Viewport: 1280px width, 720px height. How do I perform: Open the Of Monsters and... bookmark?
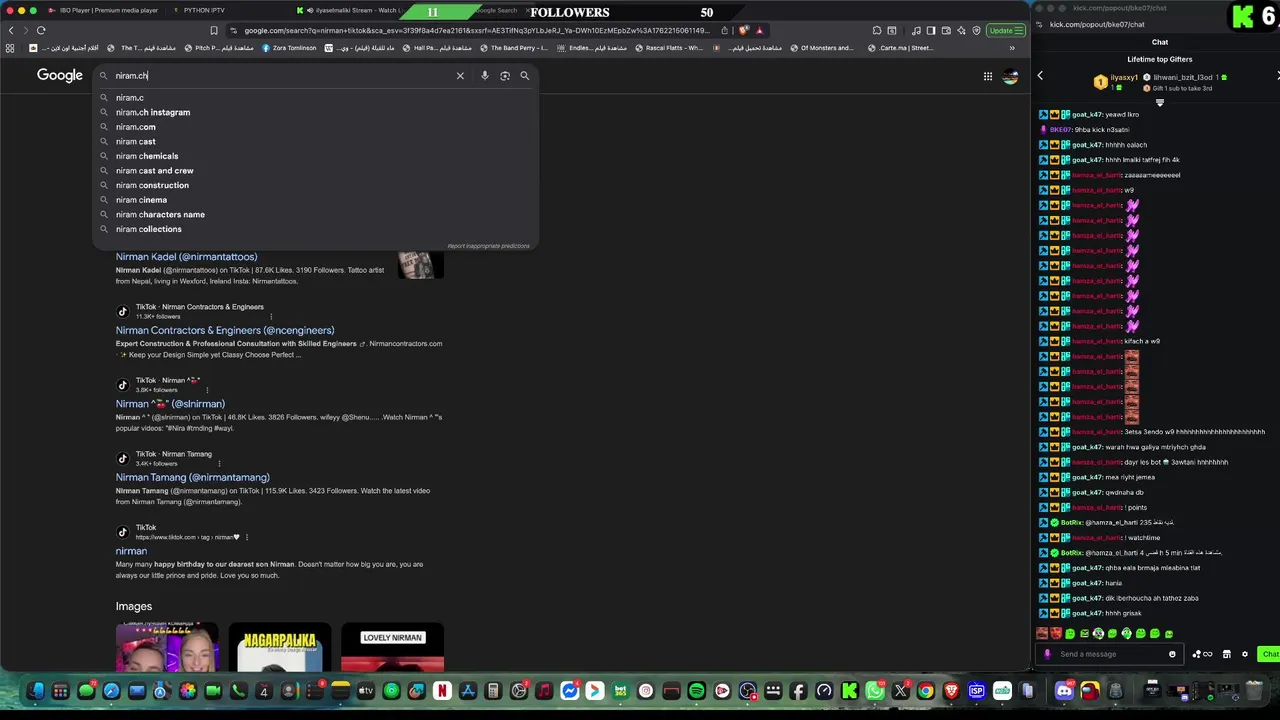click(x=821, y=48)
